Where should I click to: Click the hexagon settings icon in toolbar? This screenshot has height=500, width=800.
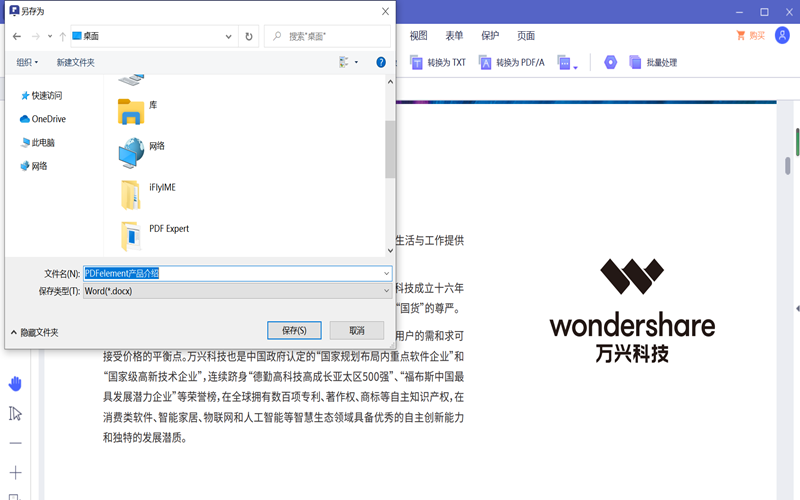pos(610,62)
